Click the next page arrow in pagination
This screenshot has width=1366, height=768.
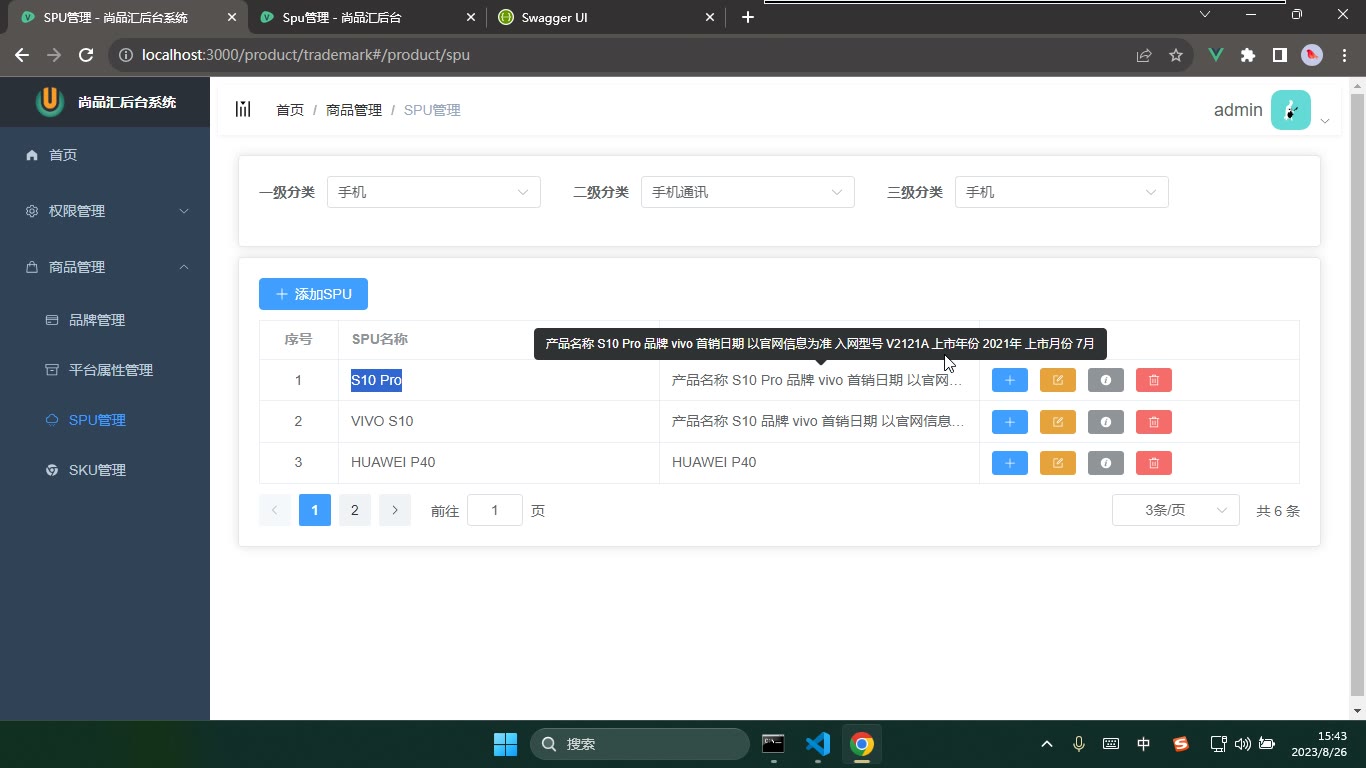coord(394,510)
